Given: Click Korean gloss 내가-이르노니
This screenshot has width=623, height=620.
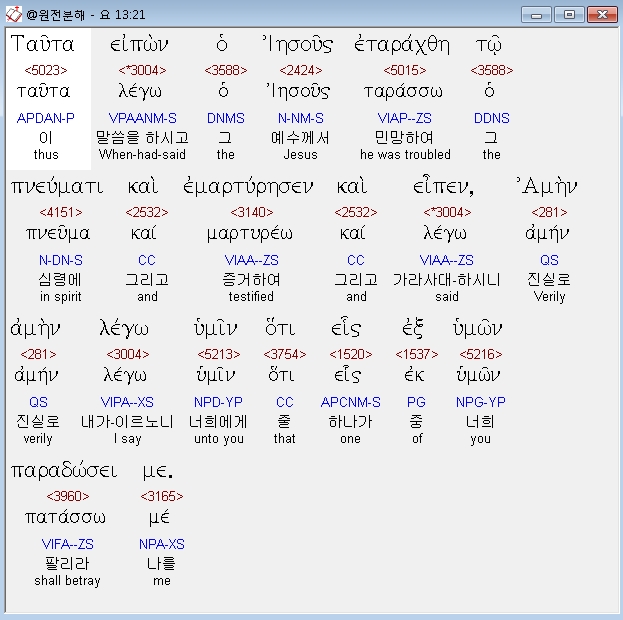Looking at the screenshot, I should 127,422.
